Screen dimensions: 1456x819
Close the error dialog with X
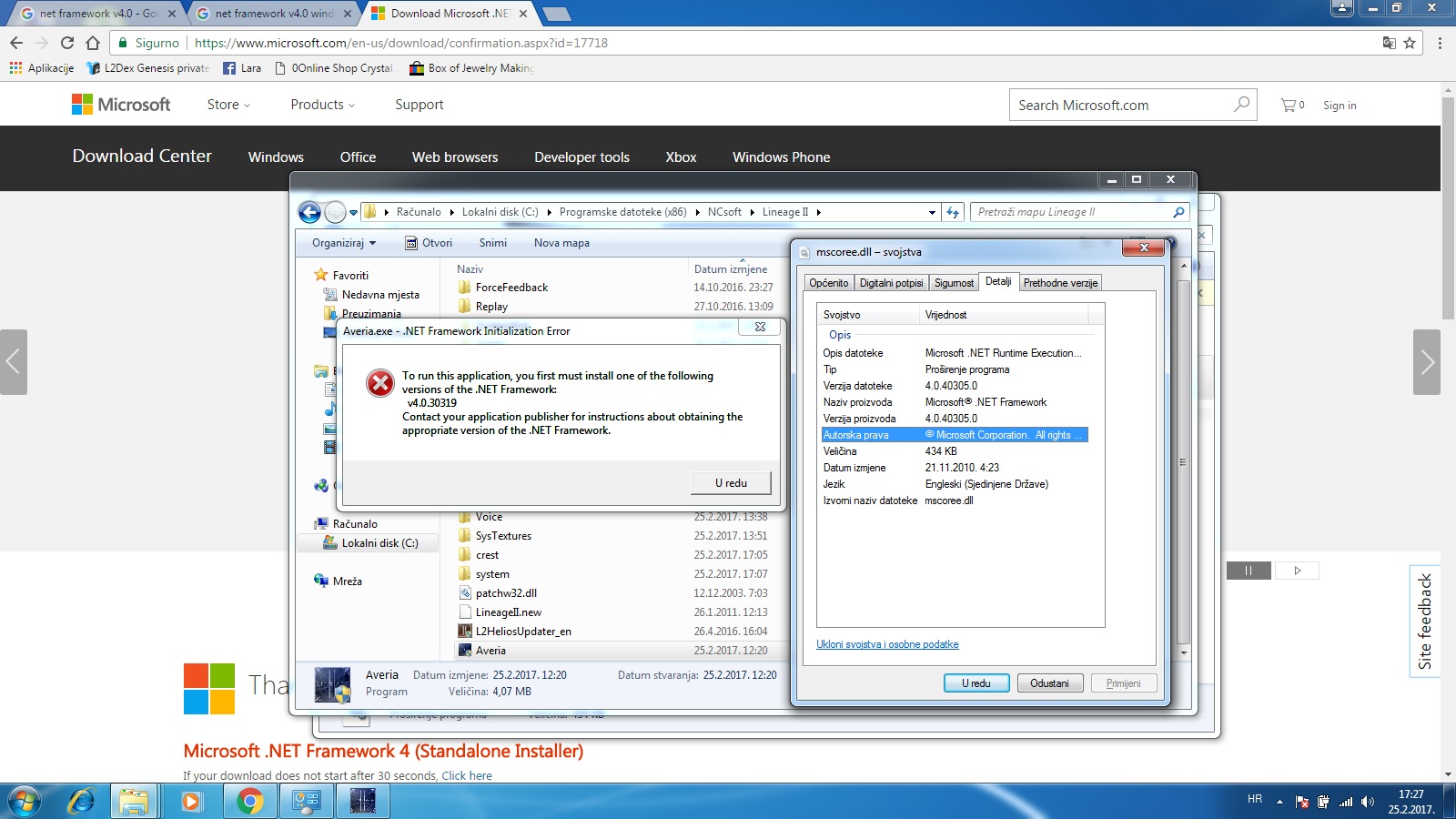pyautogui.click(x=760, y=327)
